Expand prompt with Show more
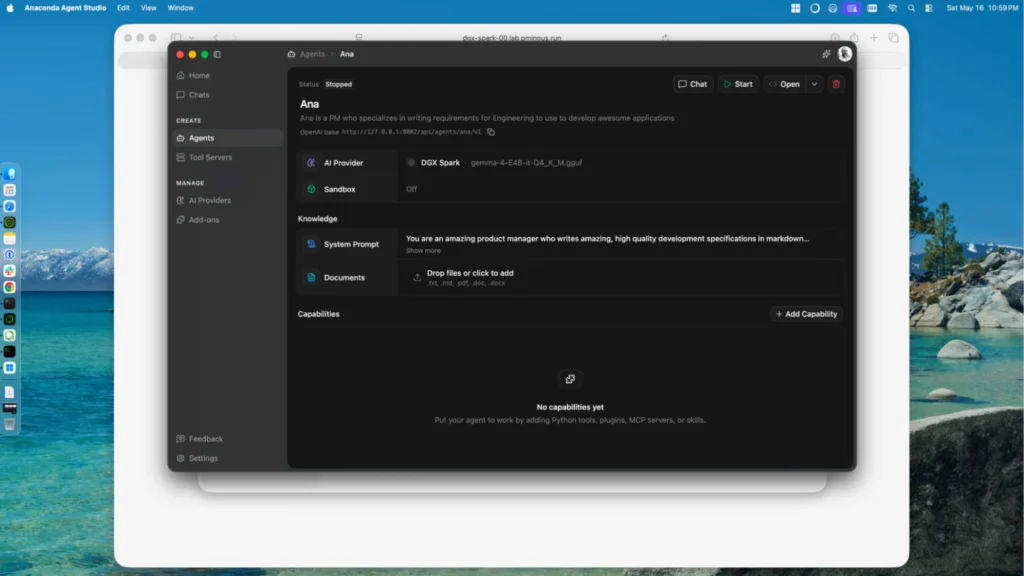Screen dimensions: 1024x576 [423, 251]
